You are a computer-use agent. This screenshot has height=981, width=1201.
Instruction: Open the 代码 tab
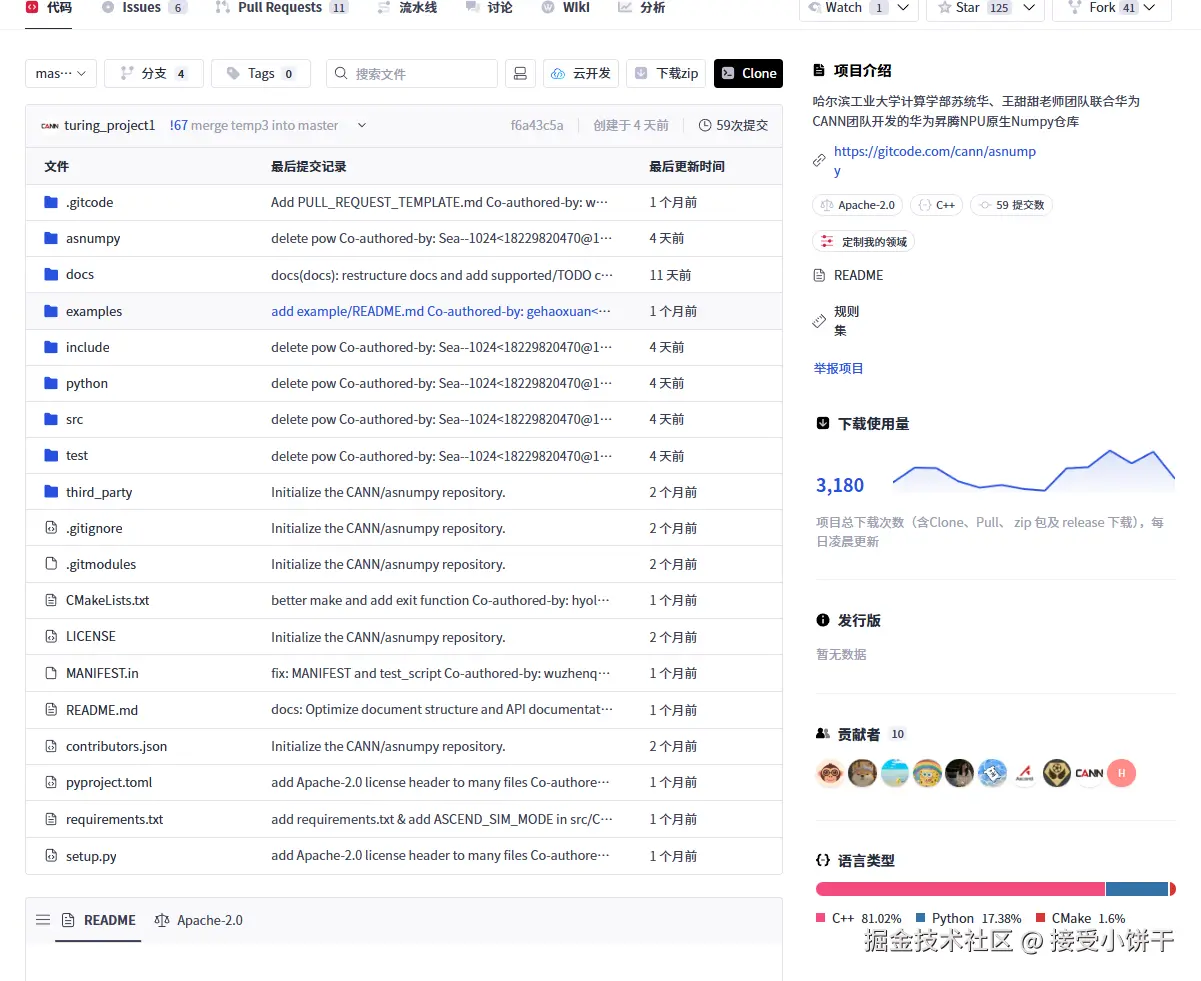click(49, 8)
